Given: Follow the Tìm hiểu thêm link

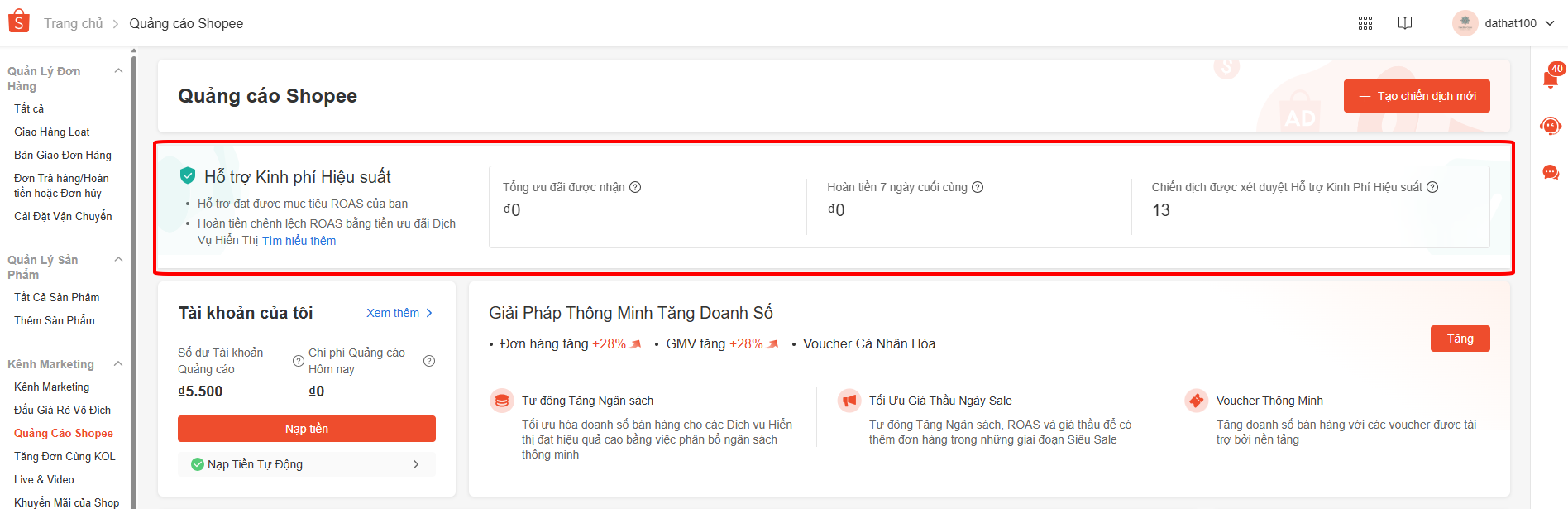Looking at the screenshot, I should click(x=299, y=241).
